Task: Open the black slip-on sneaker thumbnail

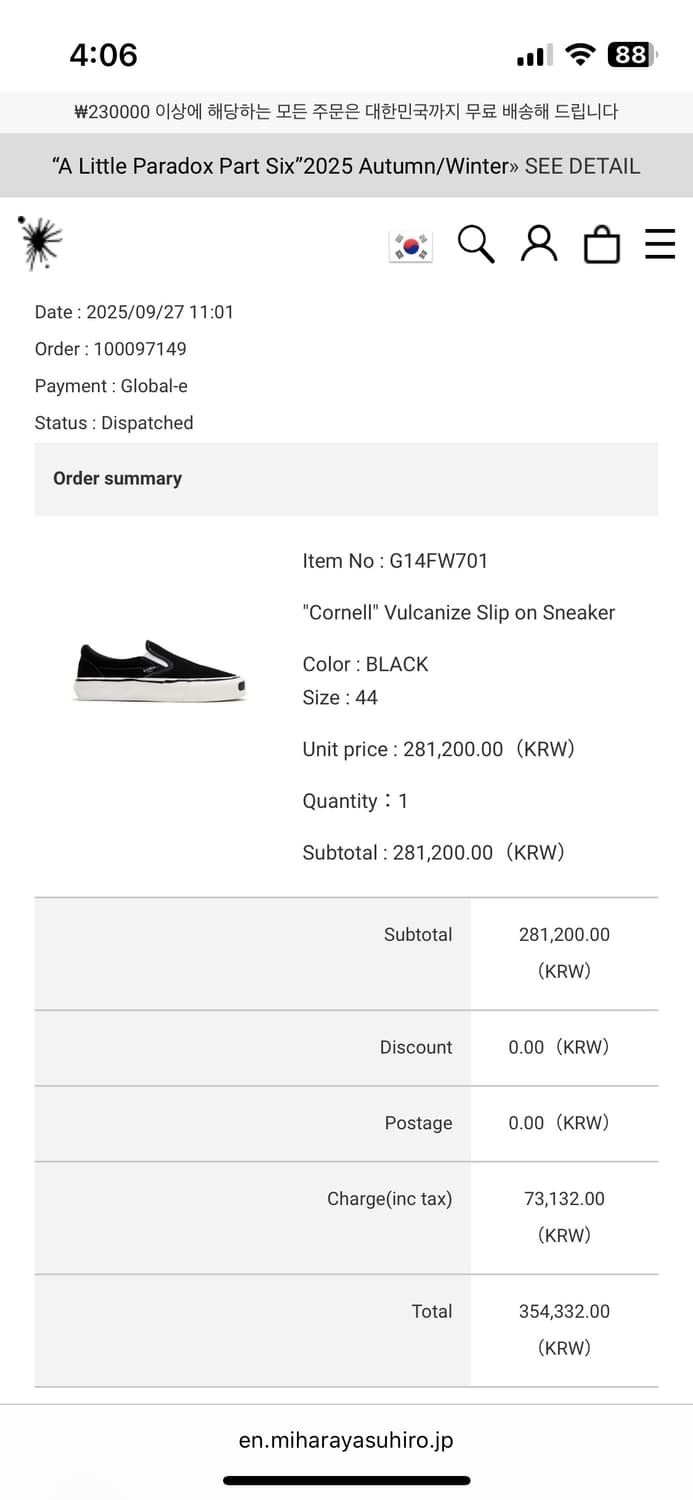Action: [159, 671]
